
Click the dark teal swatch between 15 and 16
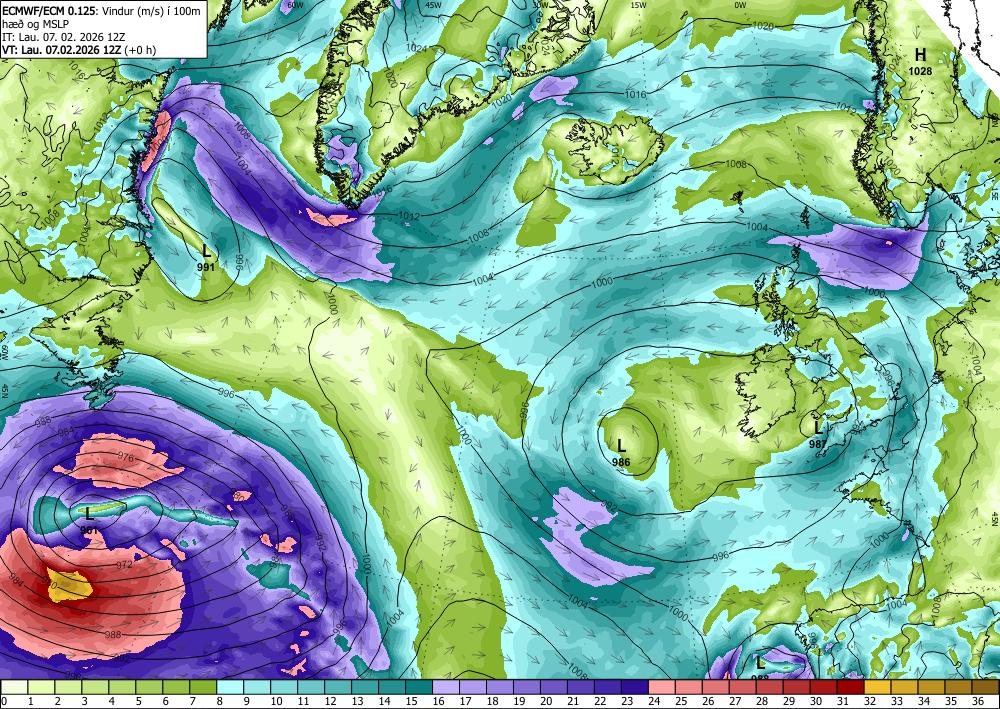(419, 687)
